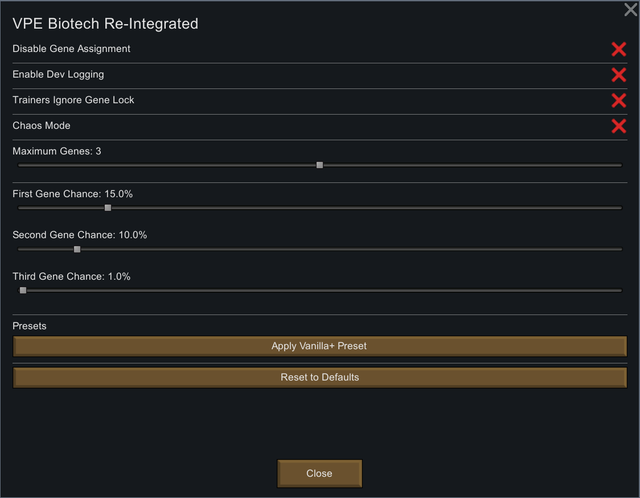640x498 pixels.
Task: Click the Second Gene Chance slider knob
Action: click(x=77, y=249)
